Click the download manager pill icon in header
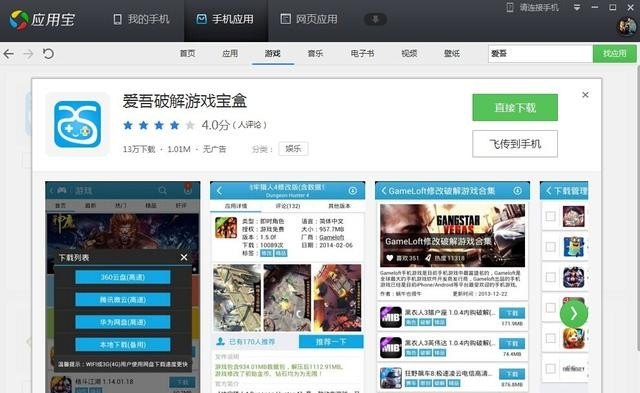Screen dimensions: 640x393 tap(375, 19)
